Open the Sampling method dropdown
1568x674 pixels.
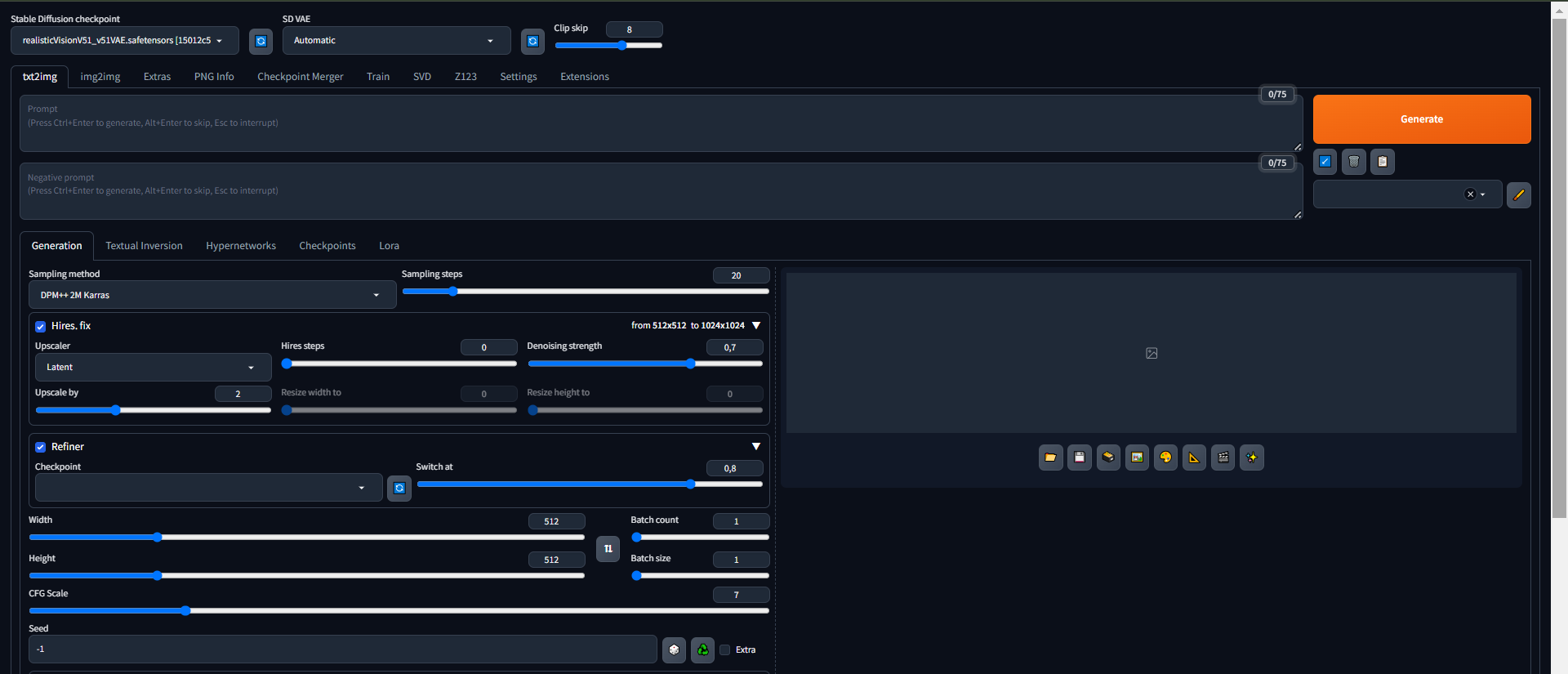212,295
